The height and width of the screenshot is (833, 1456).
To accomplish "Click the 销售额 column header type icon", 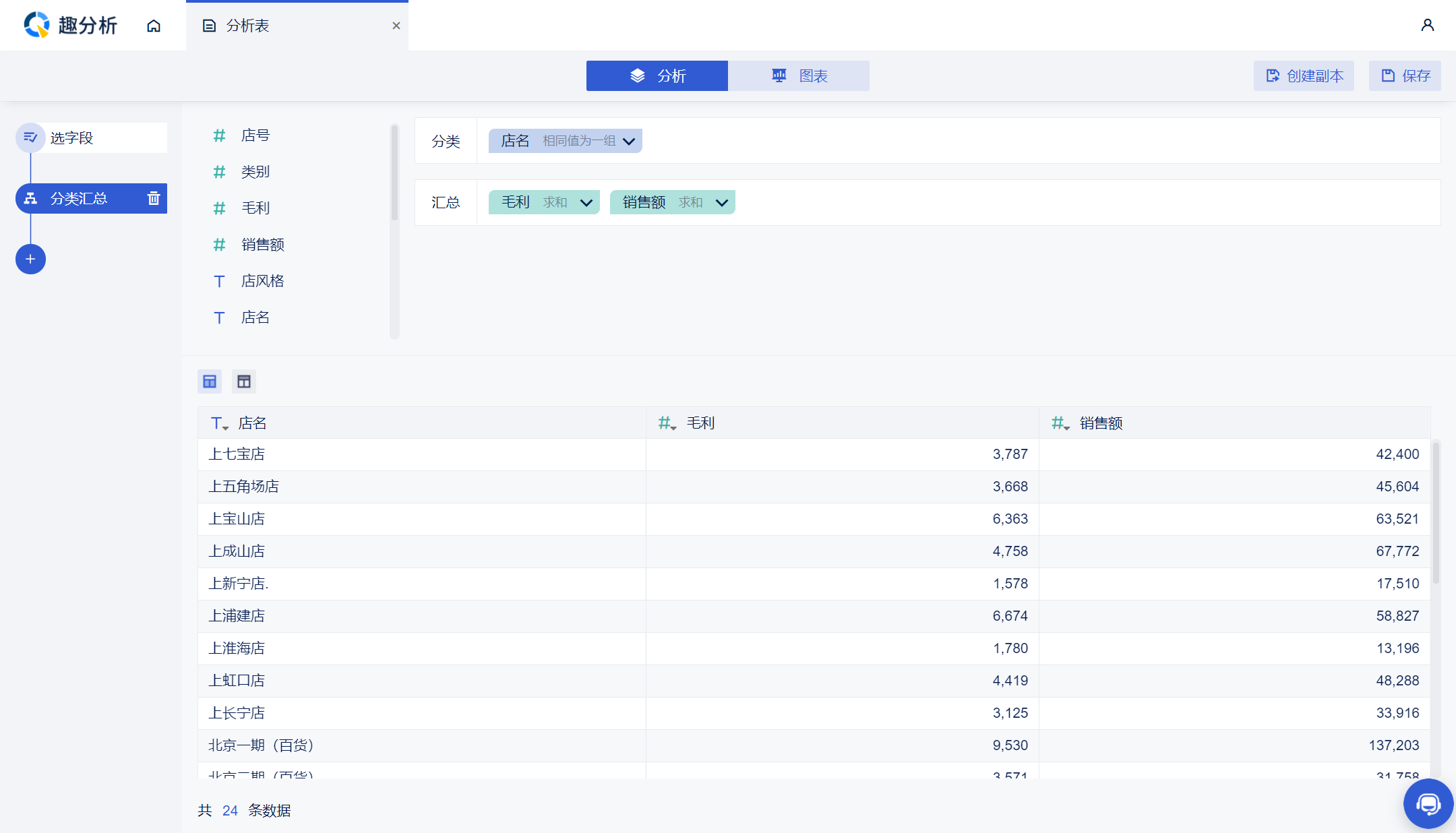I will (1060, 423).
